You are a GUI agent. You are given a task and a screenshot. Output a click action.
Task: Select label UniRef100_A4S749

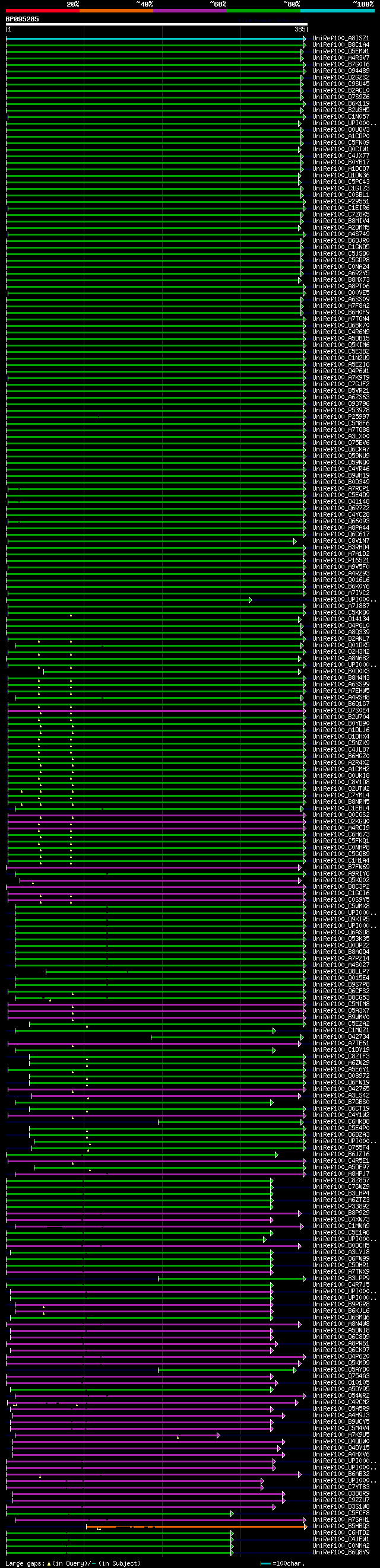[x=341, y=234]
